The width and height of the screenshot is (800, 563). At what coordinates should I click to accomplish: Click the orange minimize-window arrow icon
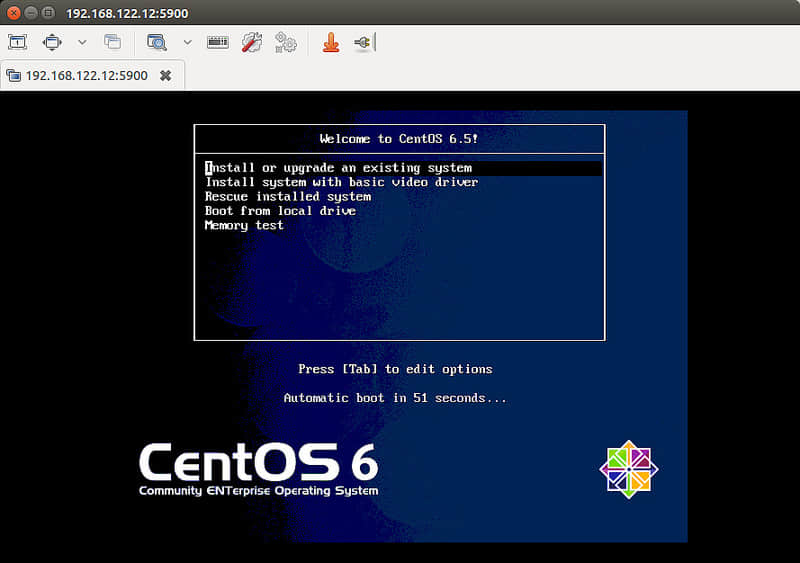tap(331, 42)
